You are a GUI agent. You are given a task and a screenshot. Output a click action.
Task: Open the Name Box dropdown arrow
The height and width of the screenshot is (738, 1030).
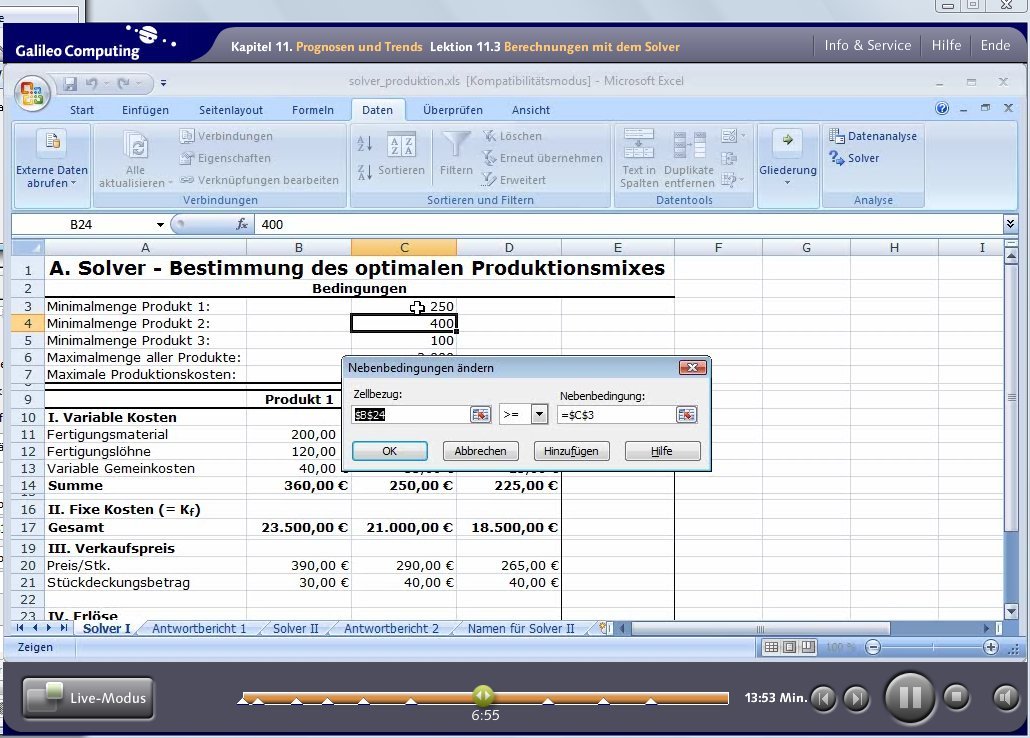[160, 225]
